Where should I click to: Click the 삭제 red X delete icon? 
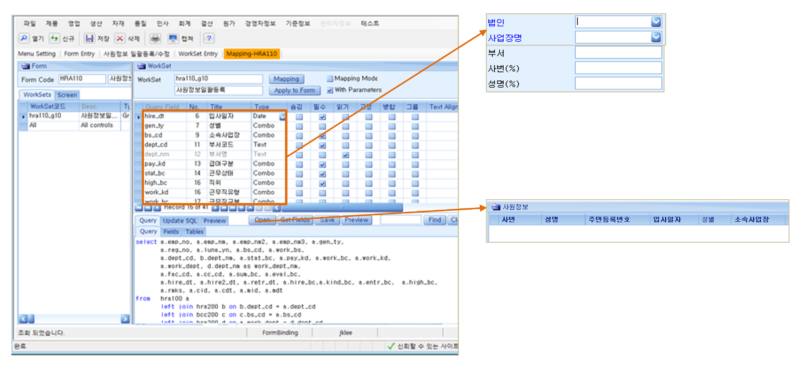[x=120, y=38]
